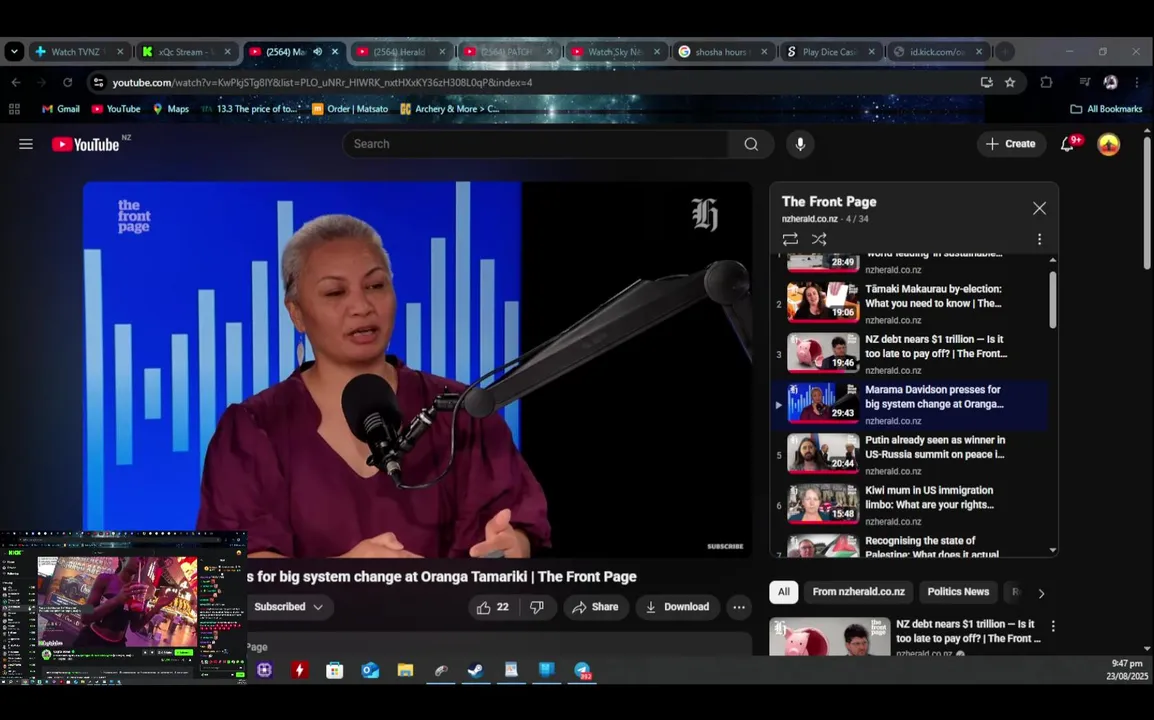Switch to the Watch Sky News tab

(616, 52)
